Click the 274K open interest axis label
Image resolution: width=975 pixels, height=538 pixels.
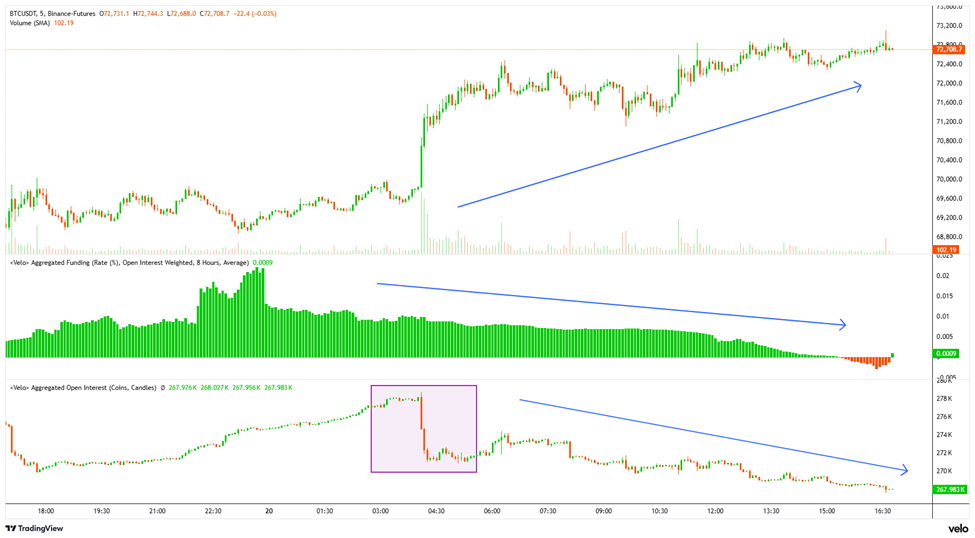944,435
